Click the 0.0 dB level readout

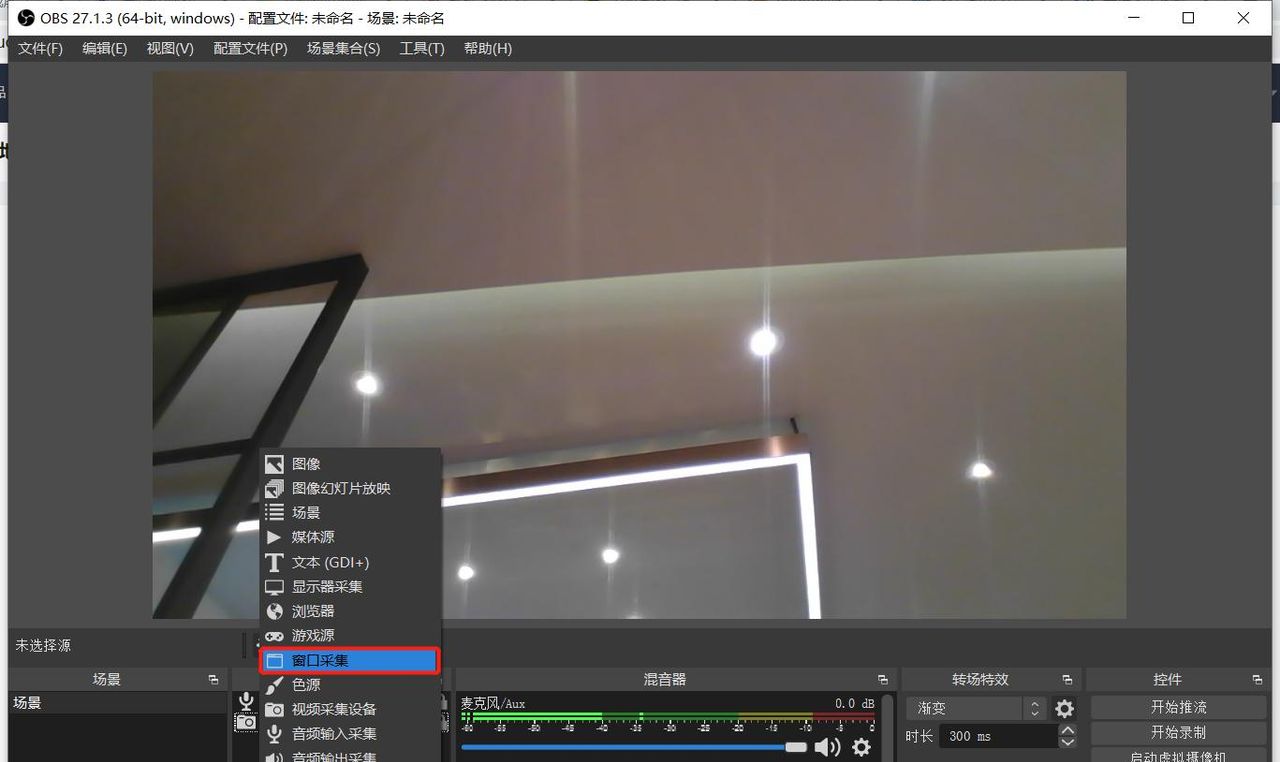coord(855,704)
